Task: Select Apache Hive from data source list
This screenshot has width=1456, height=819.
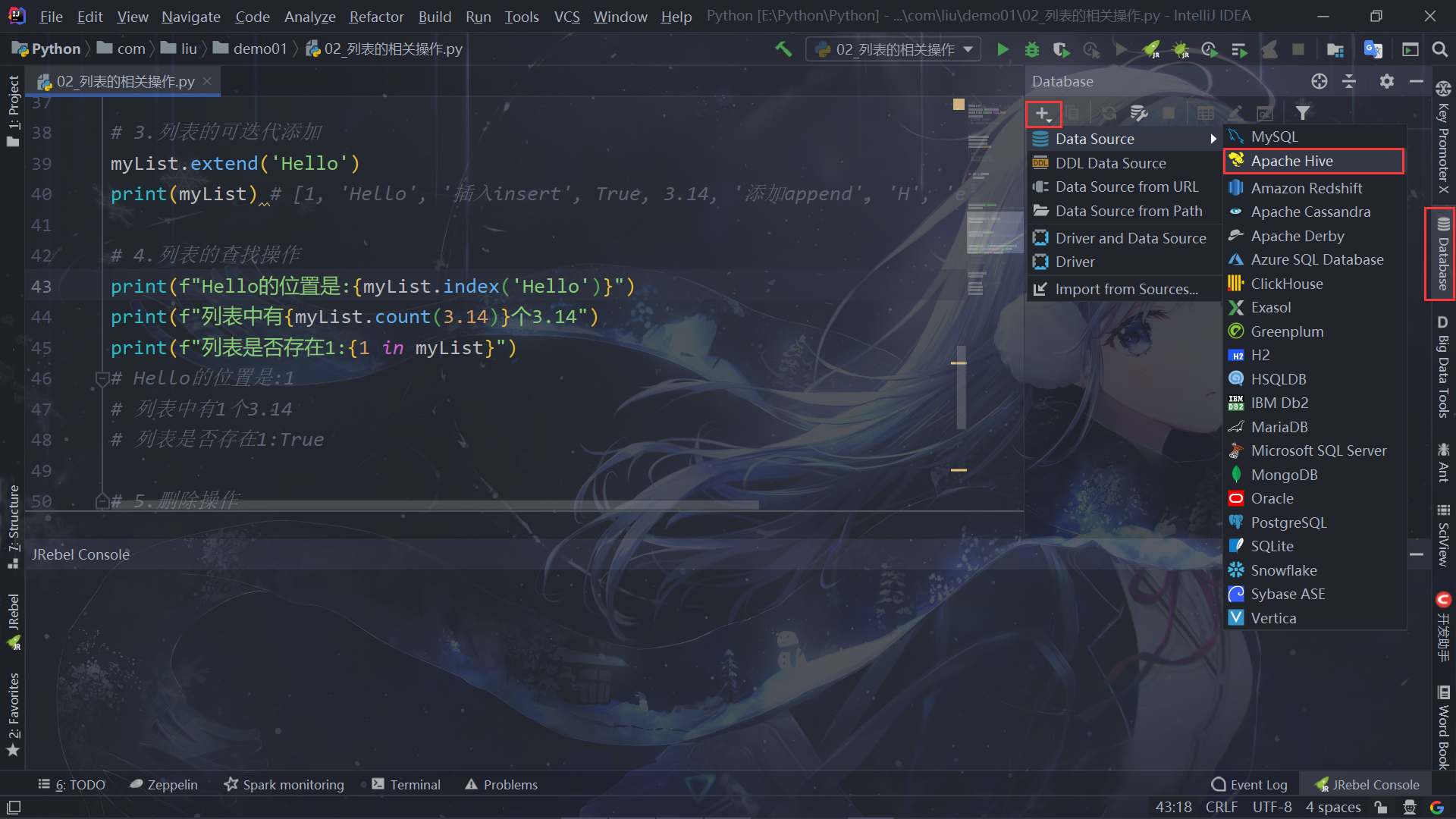Action: (1313, 161)
